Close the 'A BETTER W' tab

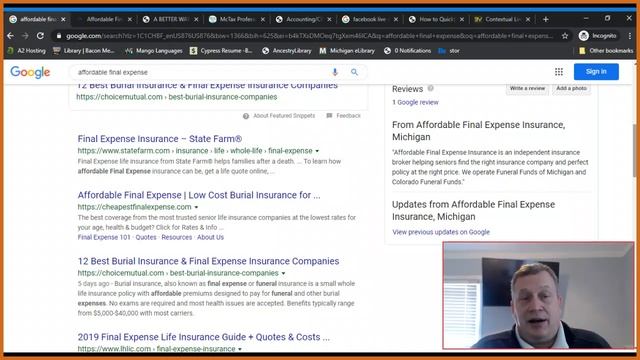click(196, 19)
